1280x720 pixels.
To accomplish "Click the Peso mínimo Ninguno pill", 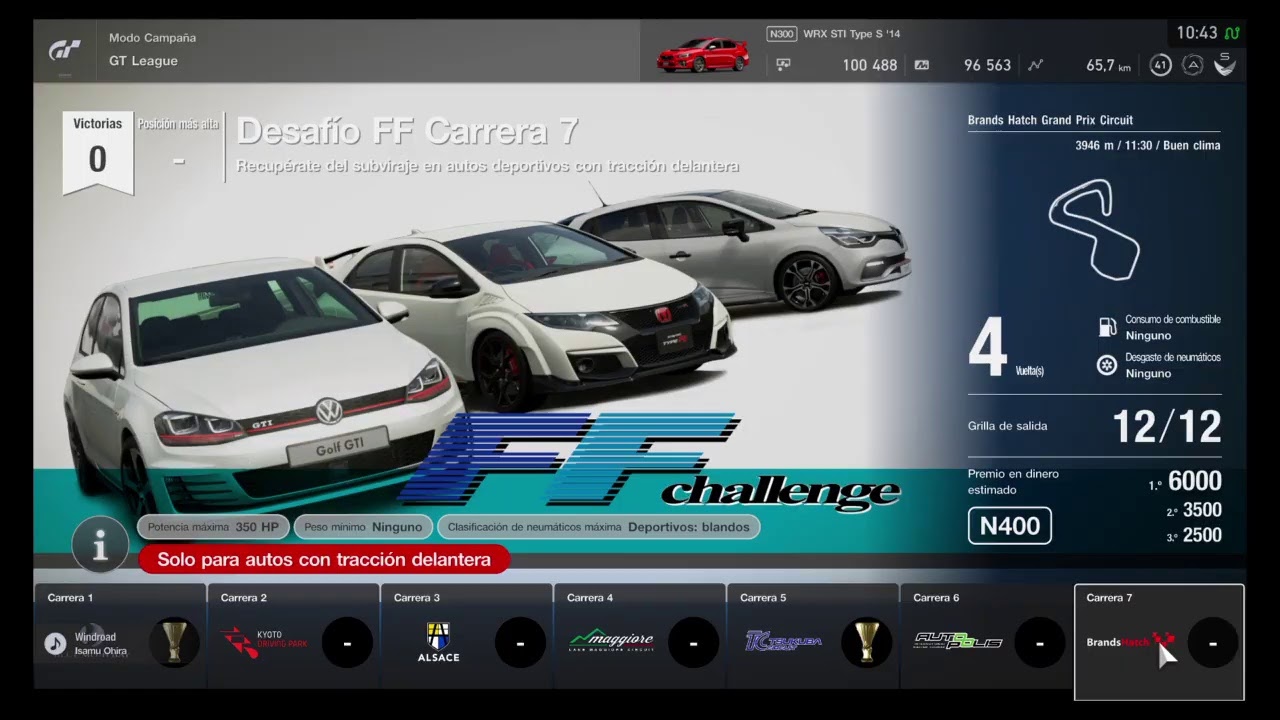I will [363, 527].
